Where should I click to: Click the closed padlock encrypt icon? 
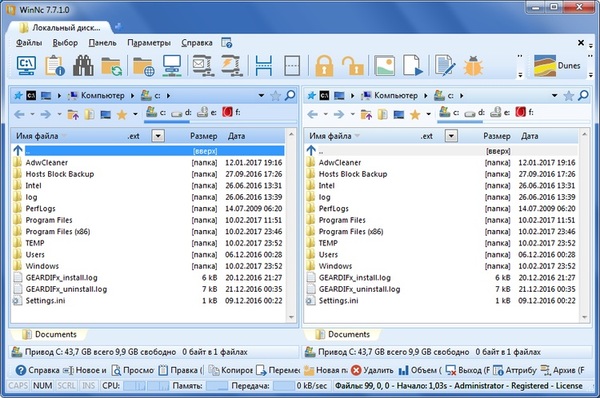tap(324, 65)
